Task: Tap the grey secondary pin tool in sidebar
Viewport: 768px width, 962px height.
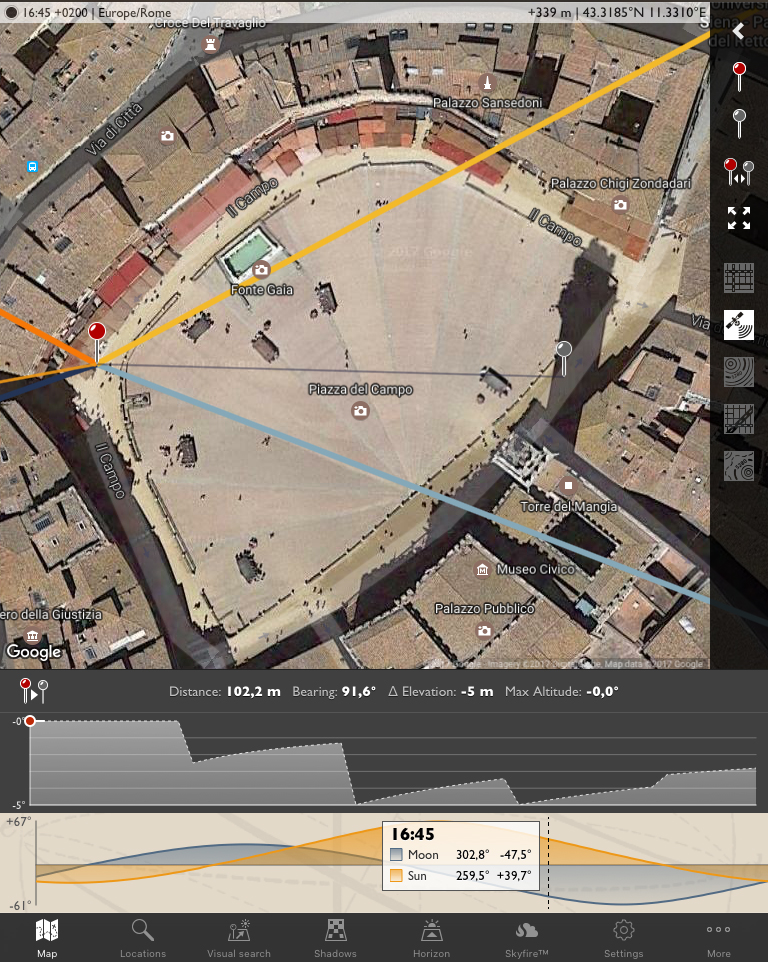Action: pos(739,123)
